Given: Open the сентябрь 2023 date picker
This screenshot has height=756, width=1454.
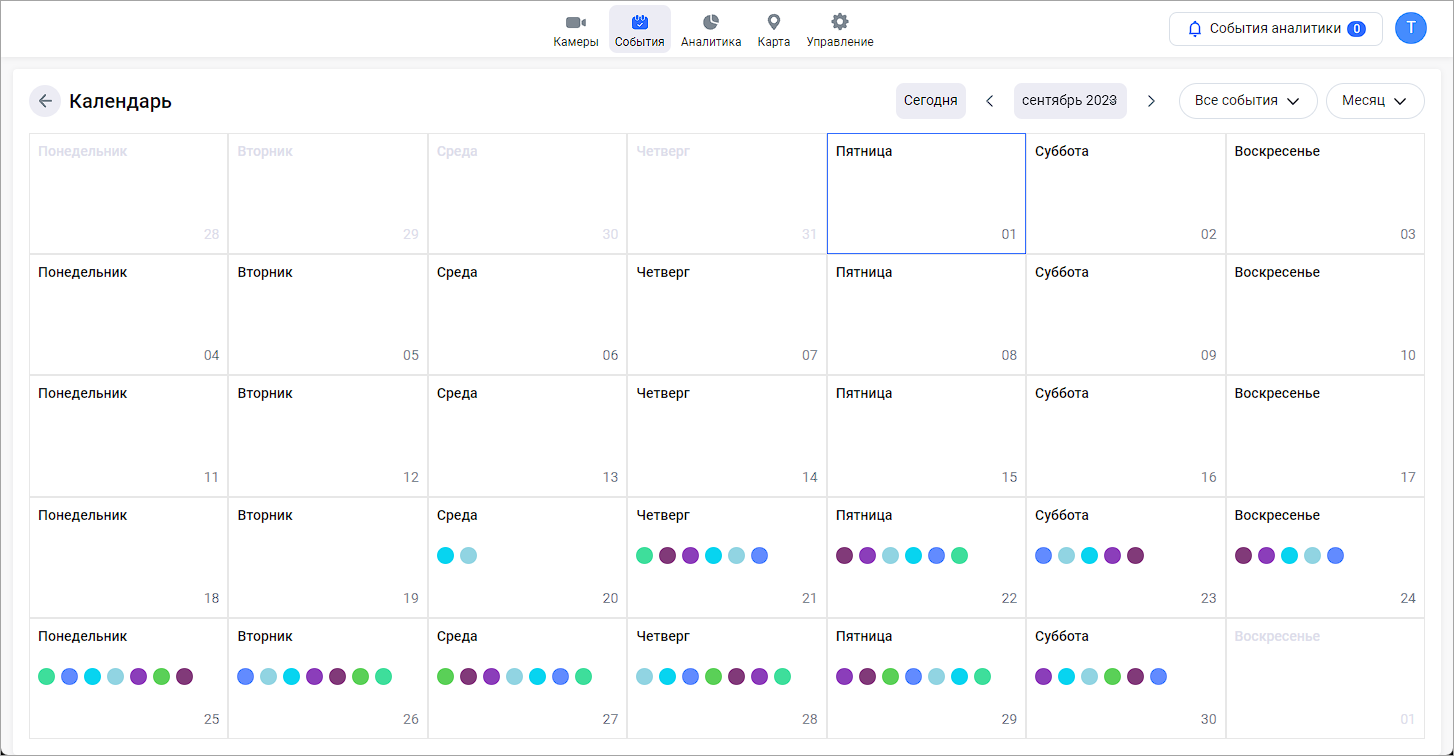Looking at the screenshot, I should (x=1069, y=101).
